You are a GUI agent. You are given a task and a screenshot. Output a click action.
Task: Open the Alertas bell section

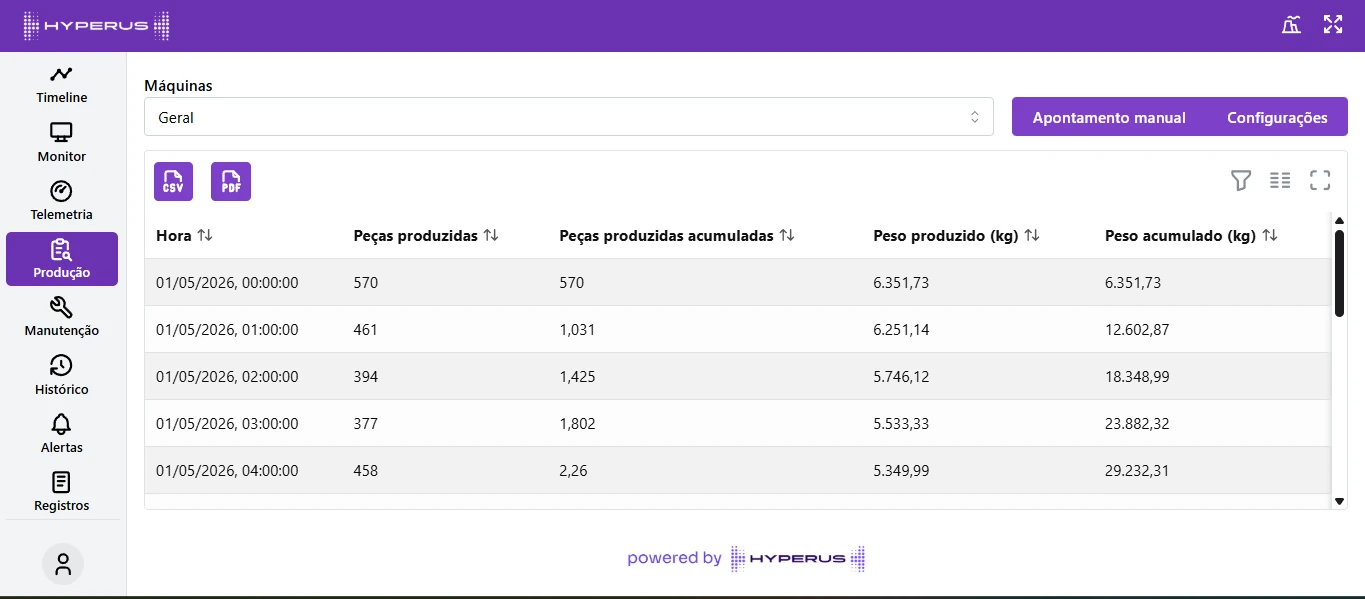click(62, 434)
